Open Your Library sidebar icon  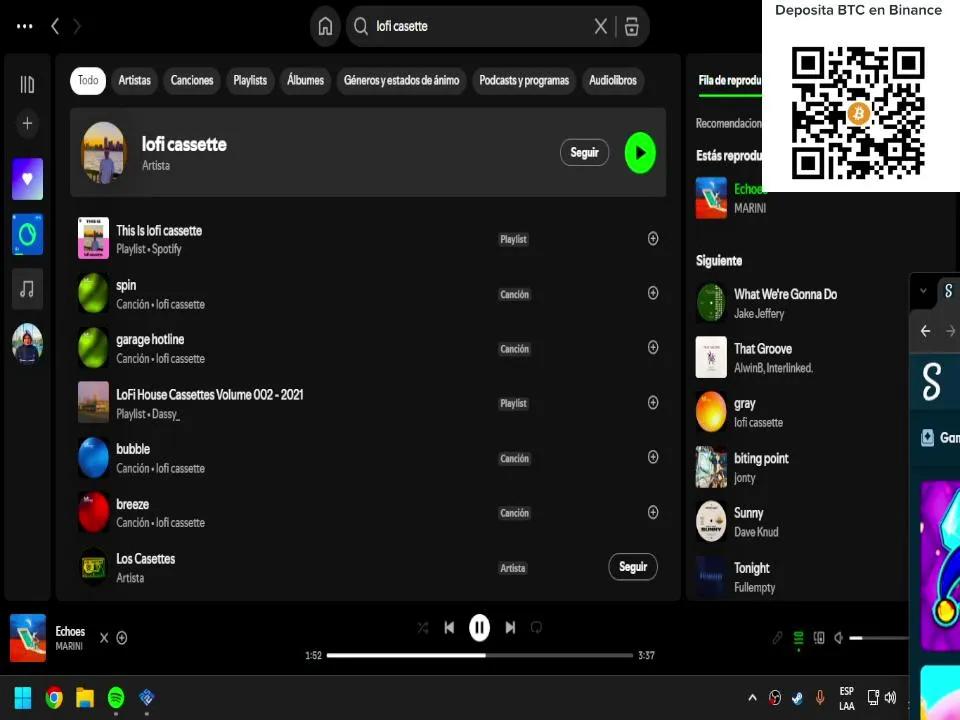[27, 84]
